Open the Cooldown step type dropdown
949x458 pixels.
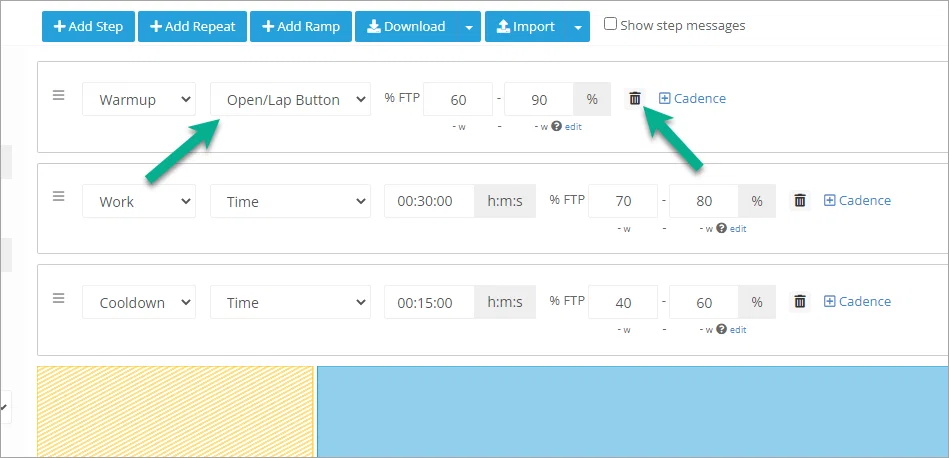pos(139,302)
